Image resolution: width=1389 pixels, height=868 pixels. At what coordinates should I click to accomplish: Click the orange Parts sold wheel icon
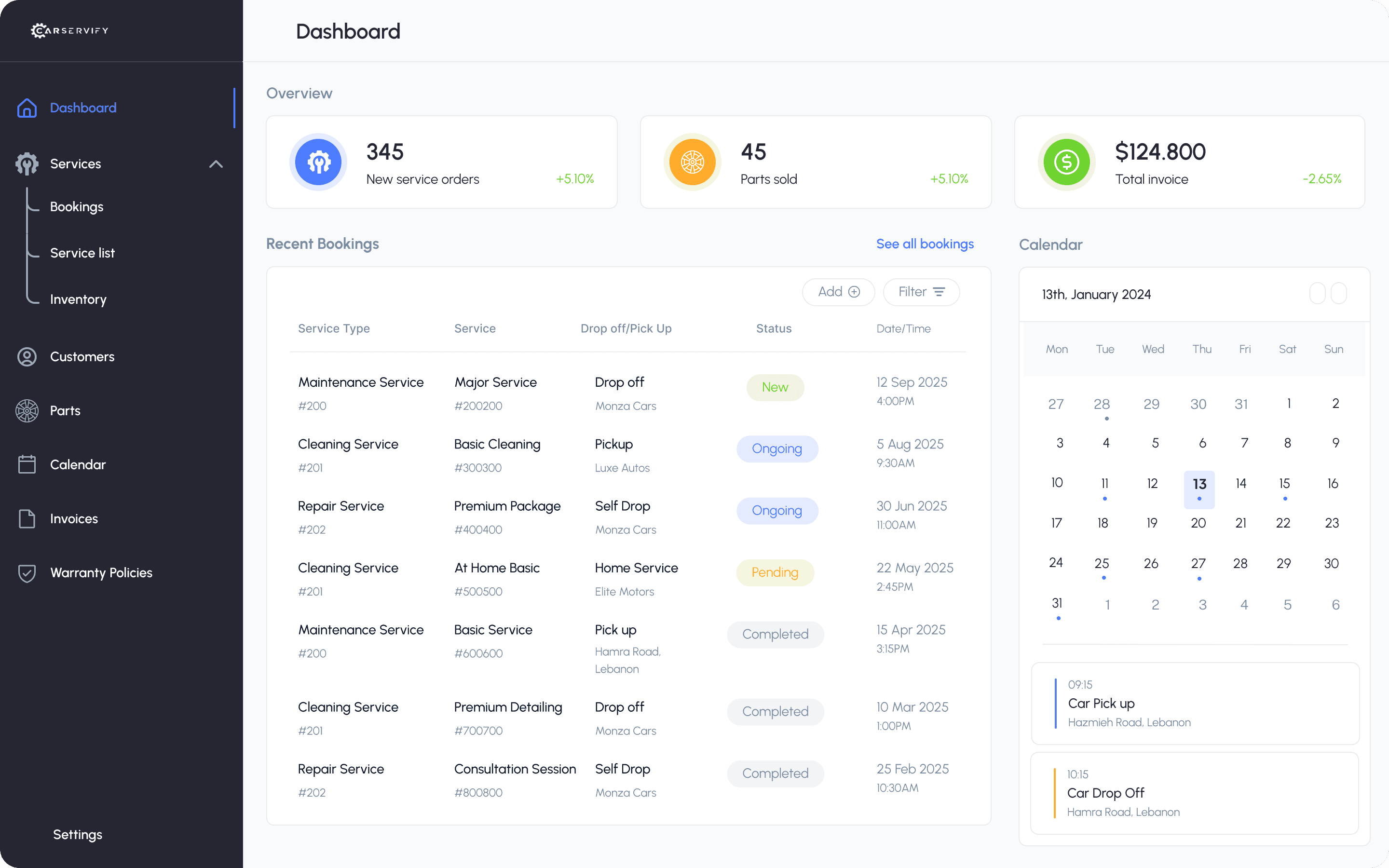coord(692,162)
